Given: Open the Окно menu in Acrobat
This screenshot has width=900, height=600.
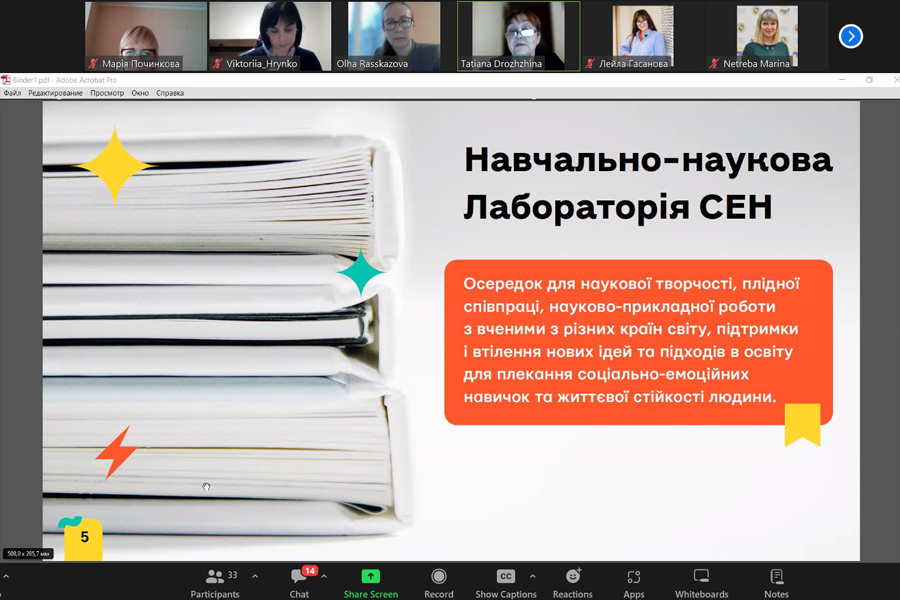Looking at the screenshot, I should coord(140,93).
